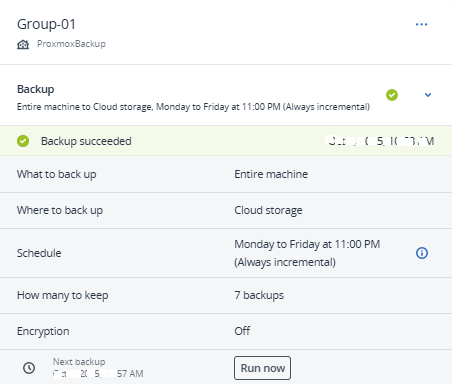Click the Next backup clock icon
Image resolution: width=452 pixels, height=384 pixels.
[x=29, y=368]
